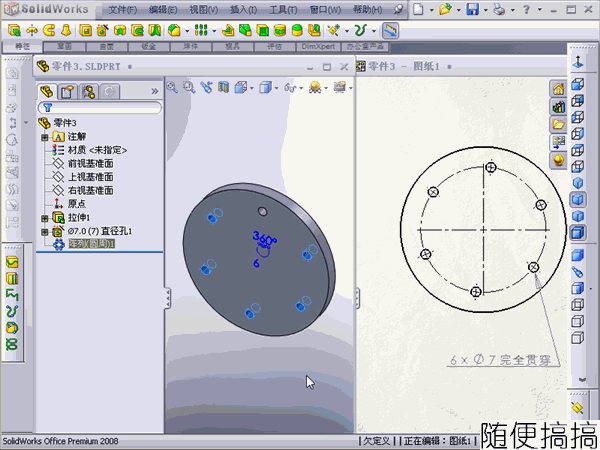Expand the Ø7.0 (7) 直径孔1 node
600x450 pixels.
45,232
